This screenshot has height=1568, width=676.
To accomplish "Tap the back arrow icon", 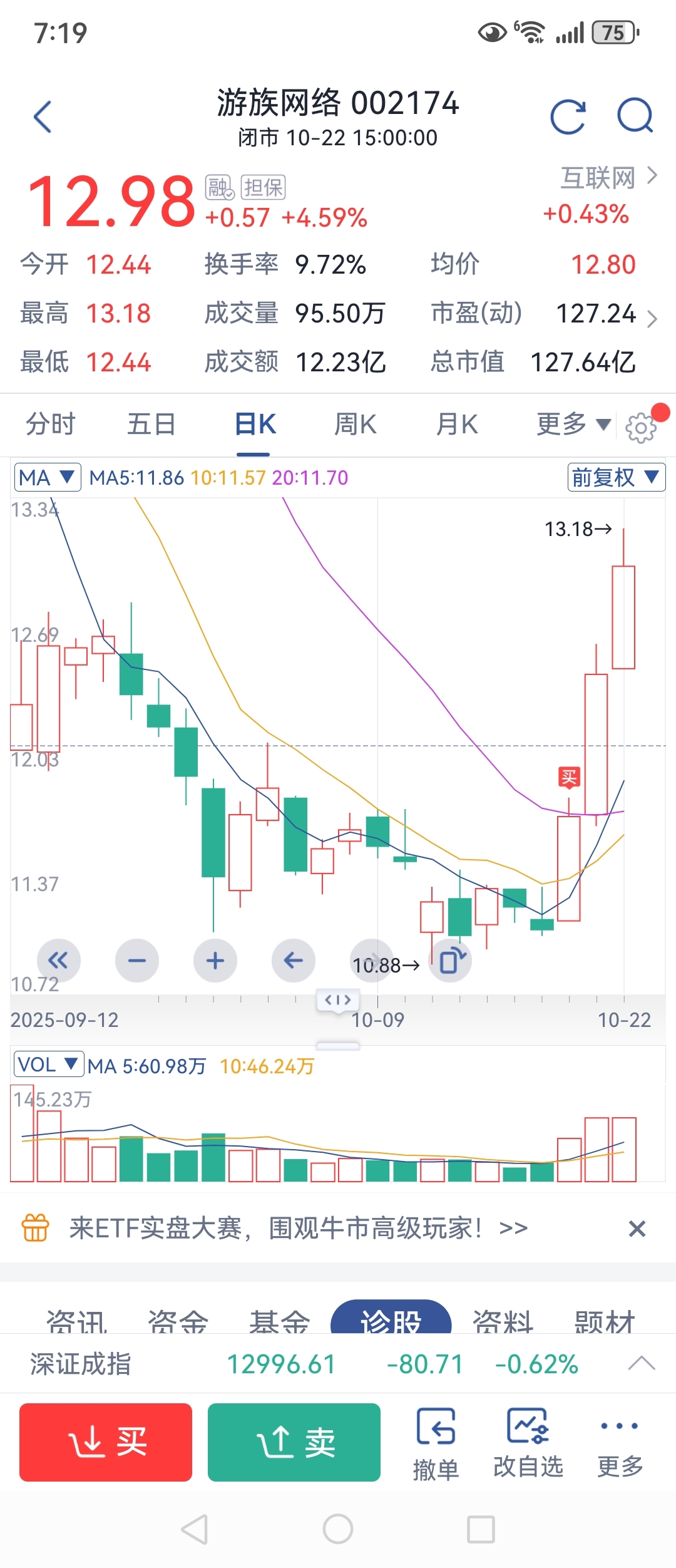I will point(43,117).
